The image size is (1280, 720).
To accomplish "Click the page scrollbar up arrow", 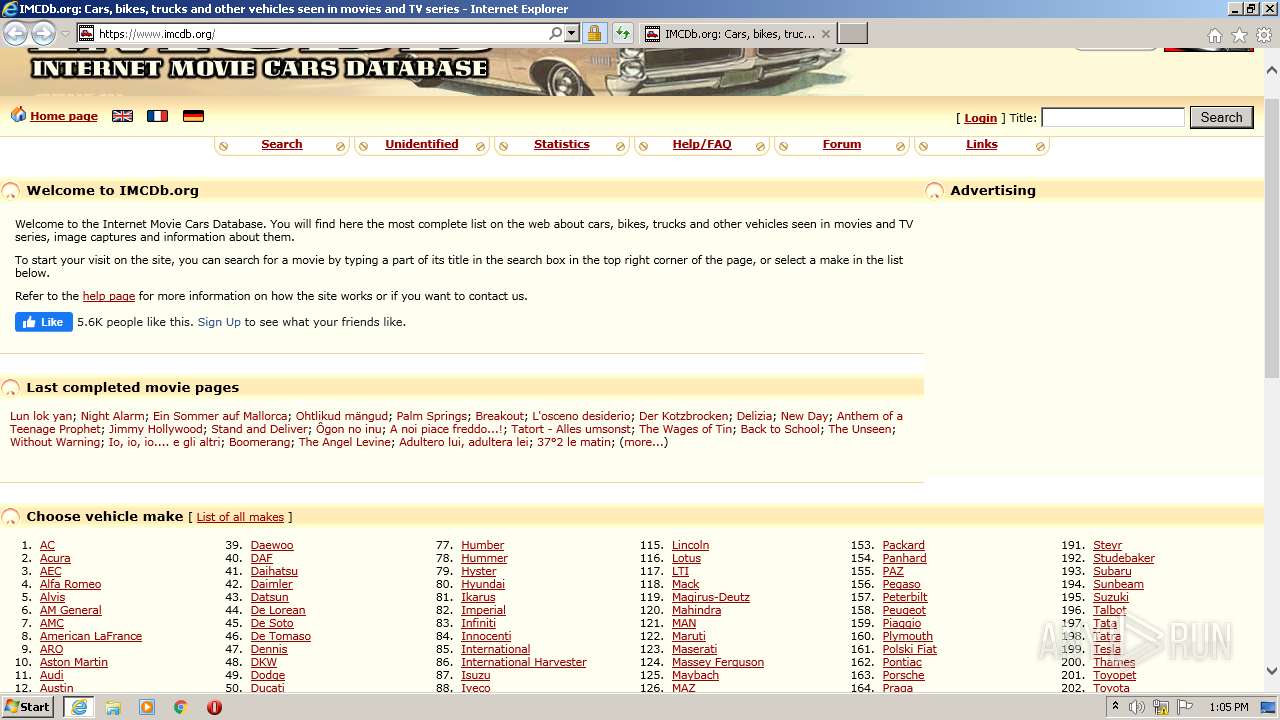I will pos(1272,70).
